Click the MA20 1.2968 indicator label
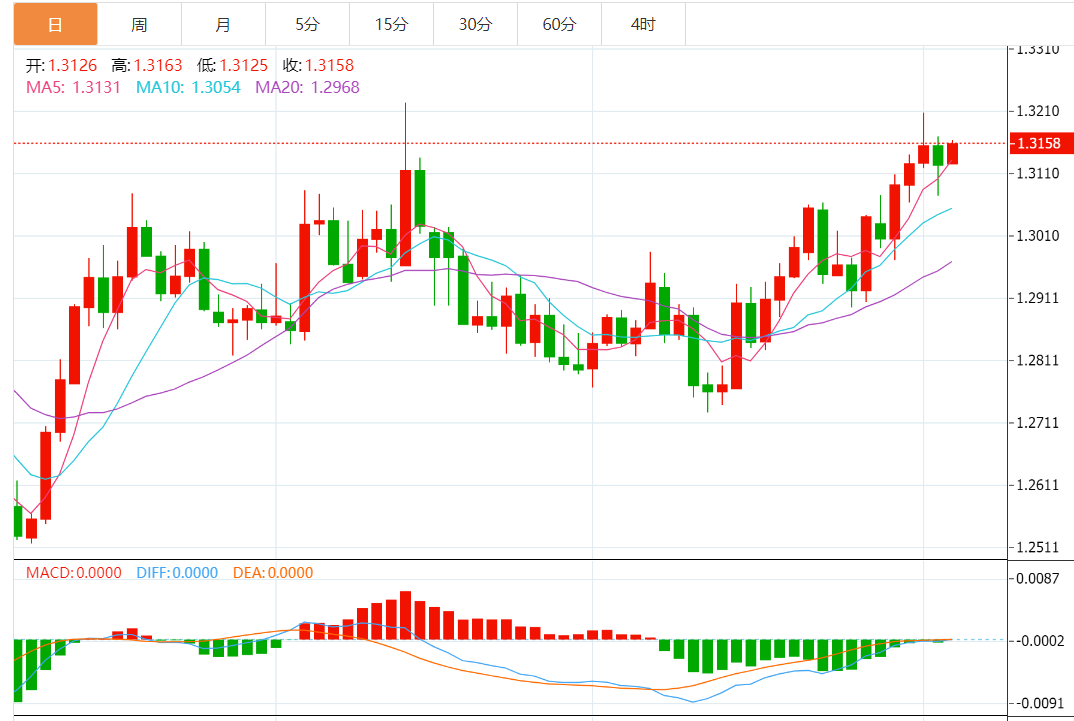 click(308, 88)
